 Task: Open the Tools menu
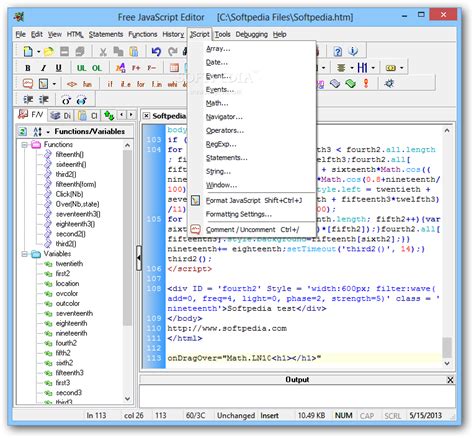[x=222, y=34]
